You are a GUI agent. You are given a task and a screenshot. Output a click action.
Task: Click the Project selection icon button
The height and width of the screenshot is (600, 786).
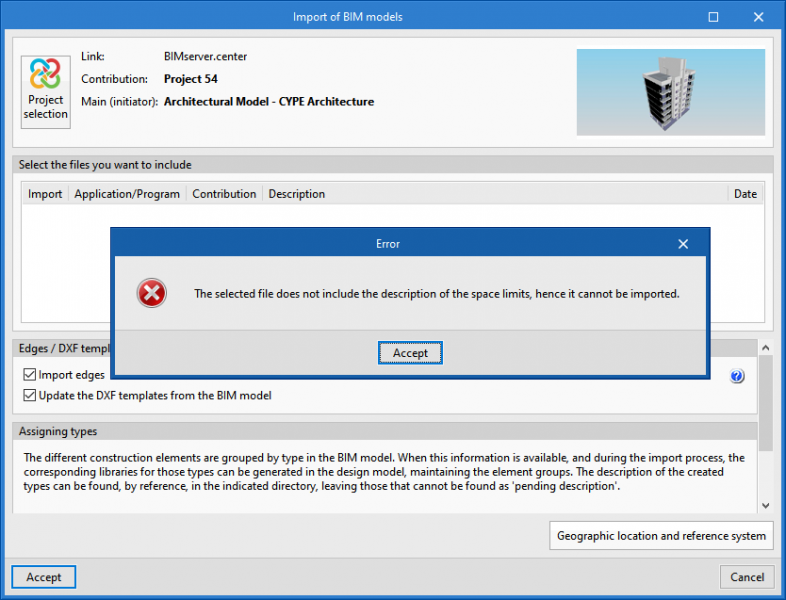pyautogui.click(x=46, y=92)
